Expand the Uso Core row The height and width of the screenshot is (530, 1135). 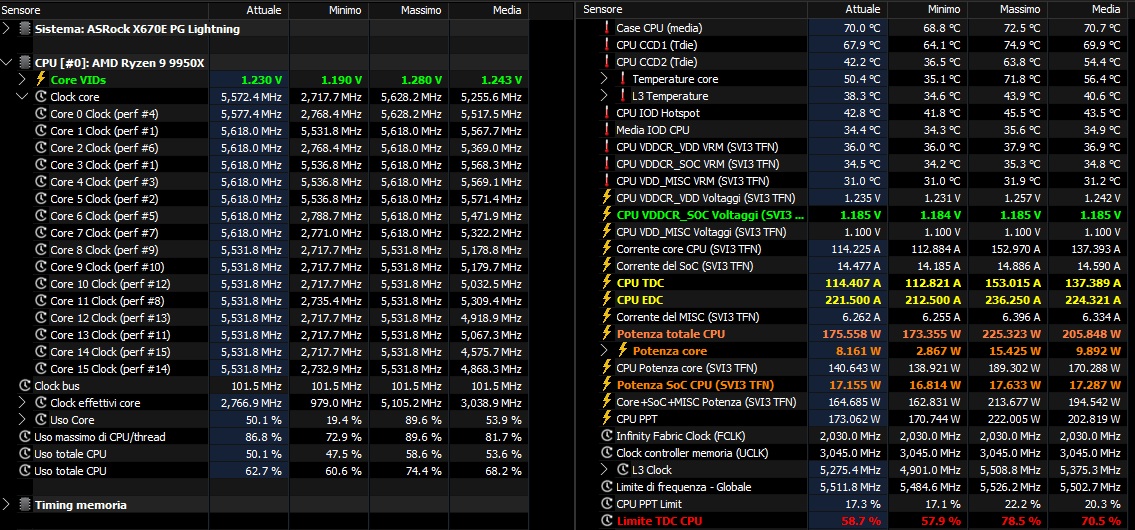22,420
